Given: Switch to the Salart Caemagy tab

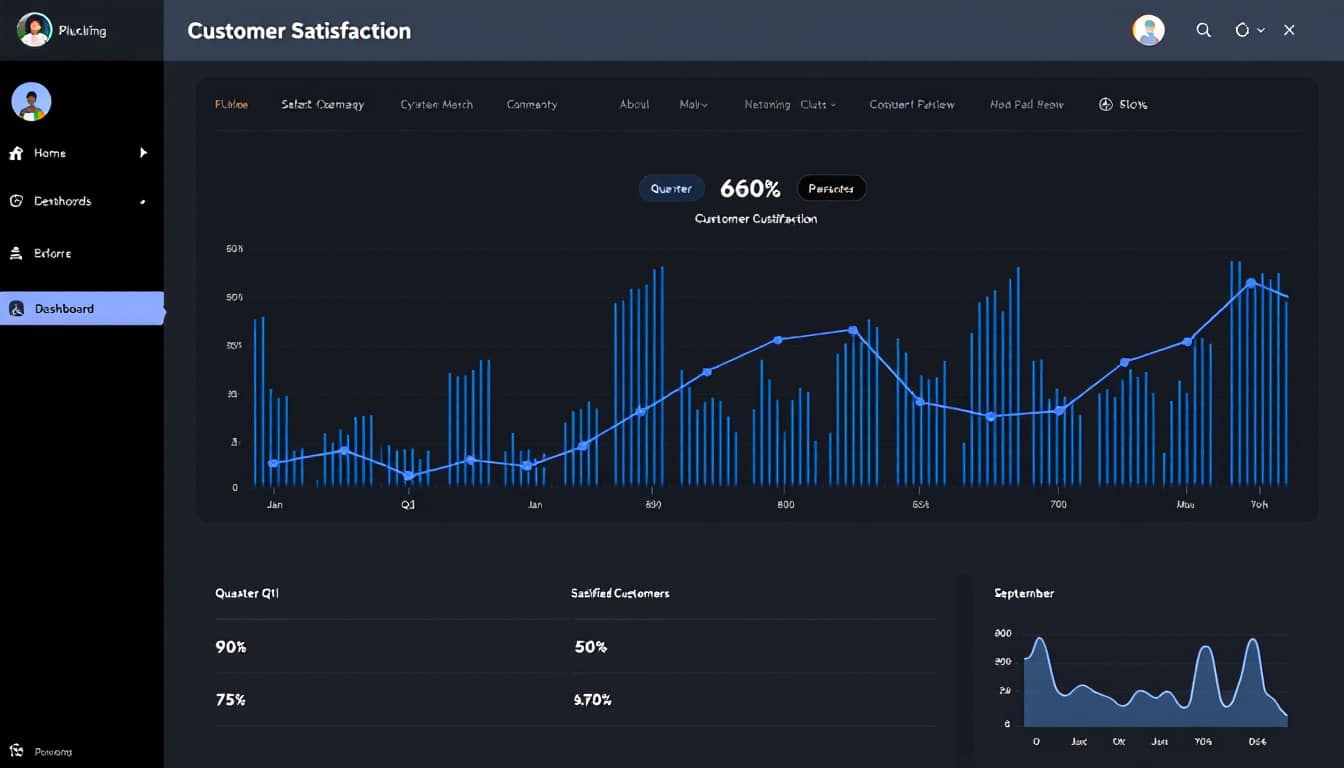Looking at the screenshot, I should pyautogui.click(x=322, y=104).
